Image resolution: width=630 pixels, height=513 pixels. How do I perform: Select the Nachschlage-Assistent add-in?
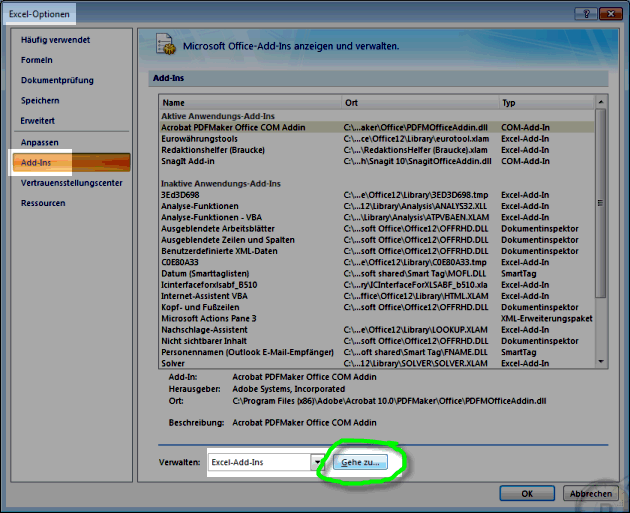pyautogui.click(x=376, y=330)
